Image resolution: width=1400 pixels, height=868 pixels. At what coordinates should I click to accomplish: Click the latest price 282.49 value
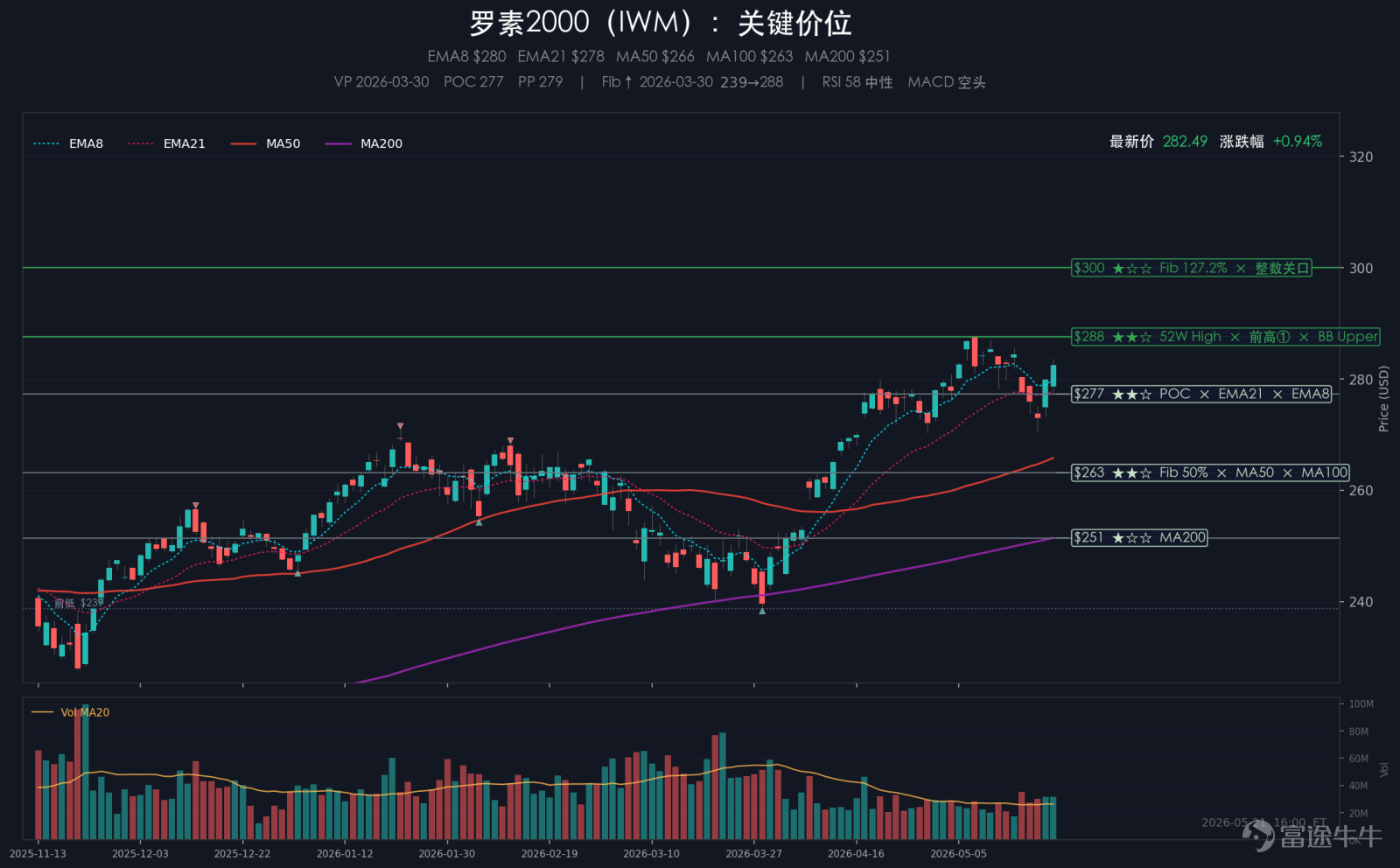(x=1185, y=141)
